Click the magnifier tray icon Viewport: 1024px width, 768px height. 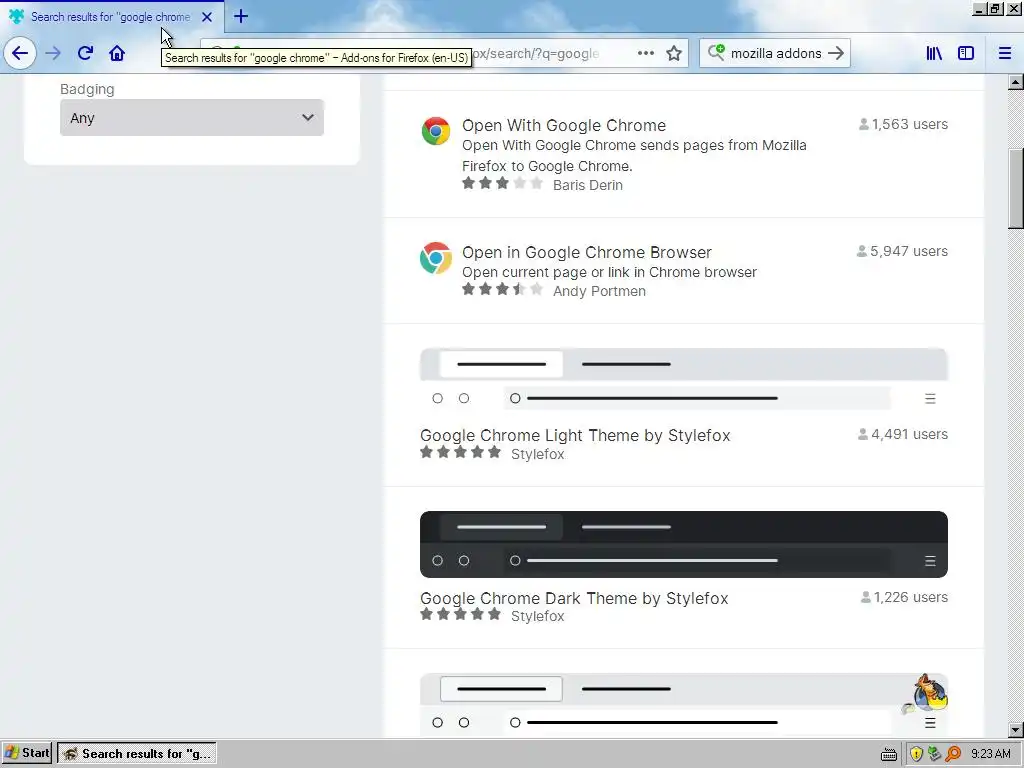pos(953,754)
